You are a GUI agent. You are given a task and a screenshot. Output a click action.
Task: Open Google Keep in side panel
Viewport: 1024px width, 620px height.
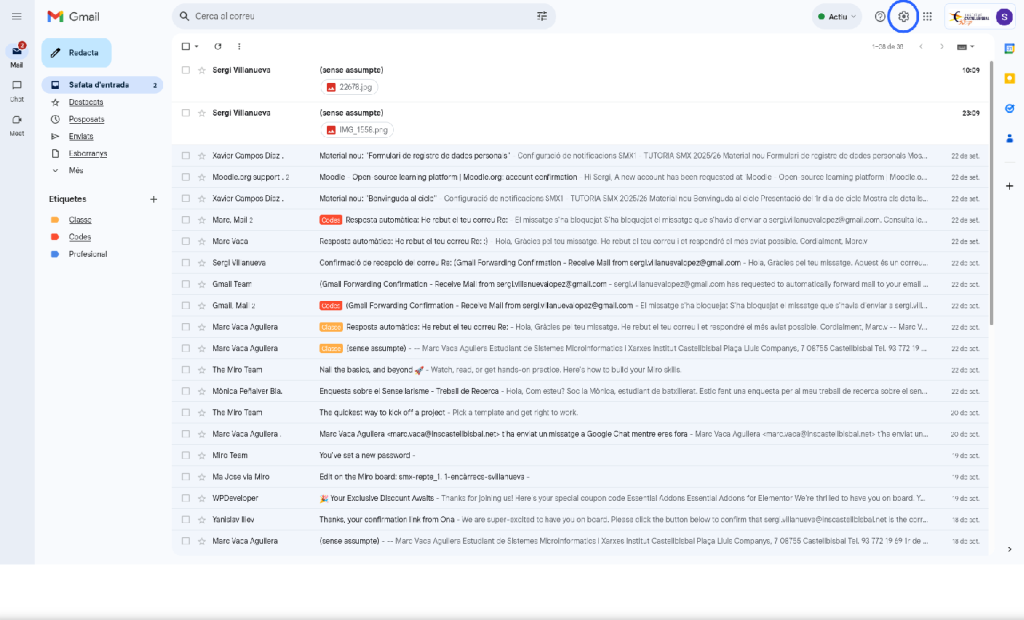1009,78
